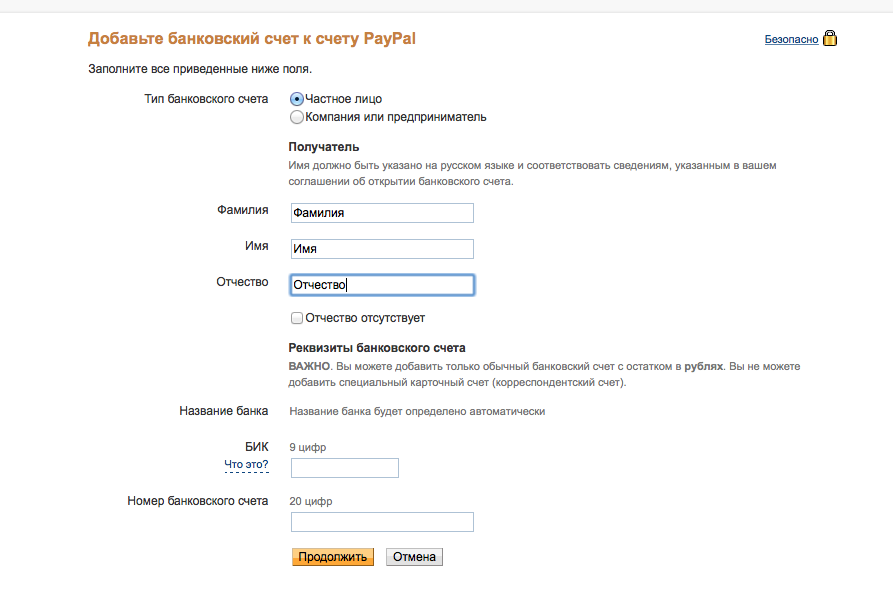Click the "Добавьте банковский счет" page heading
893x592 pixels.
[251, 39]
